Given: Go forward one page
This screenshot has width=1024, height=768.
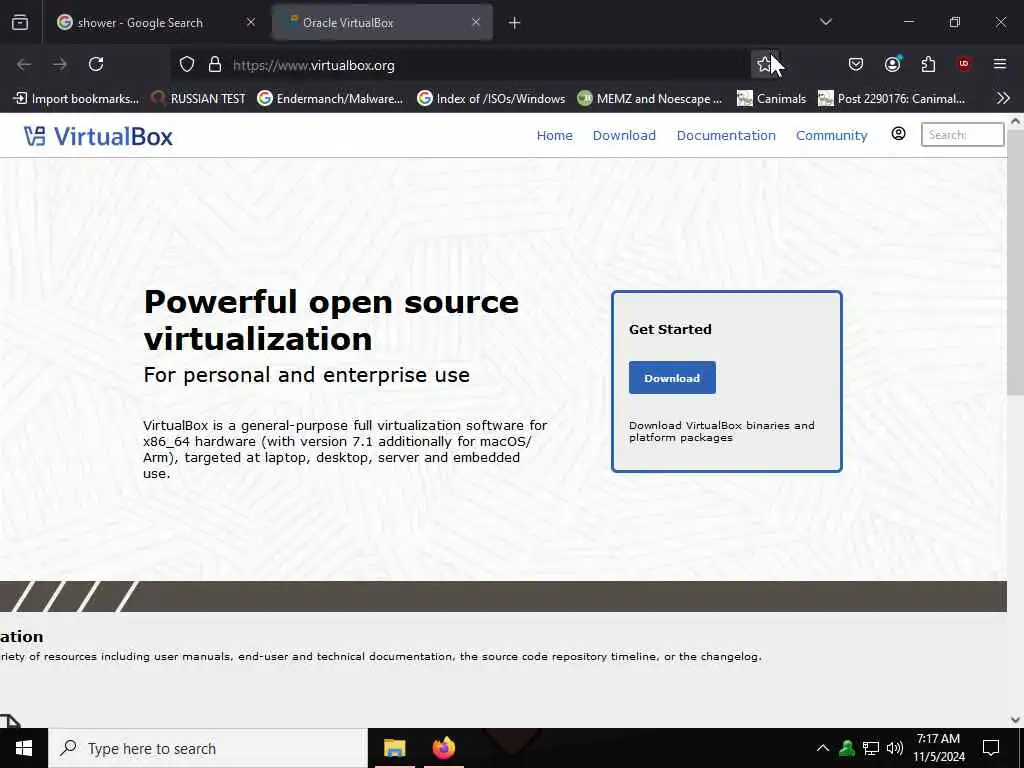Looking at the screenshot, I should point(60,64).
